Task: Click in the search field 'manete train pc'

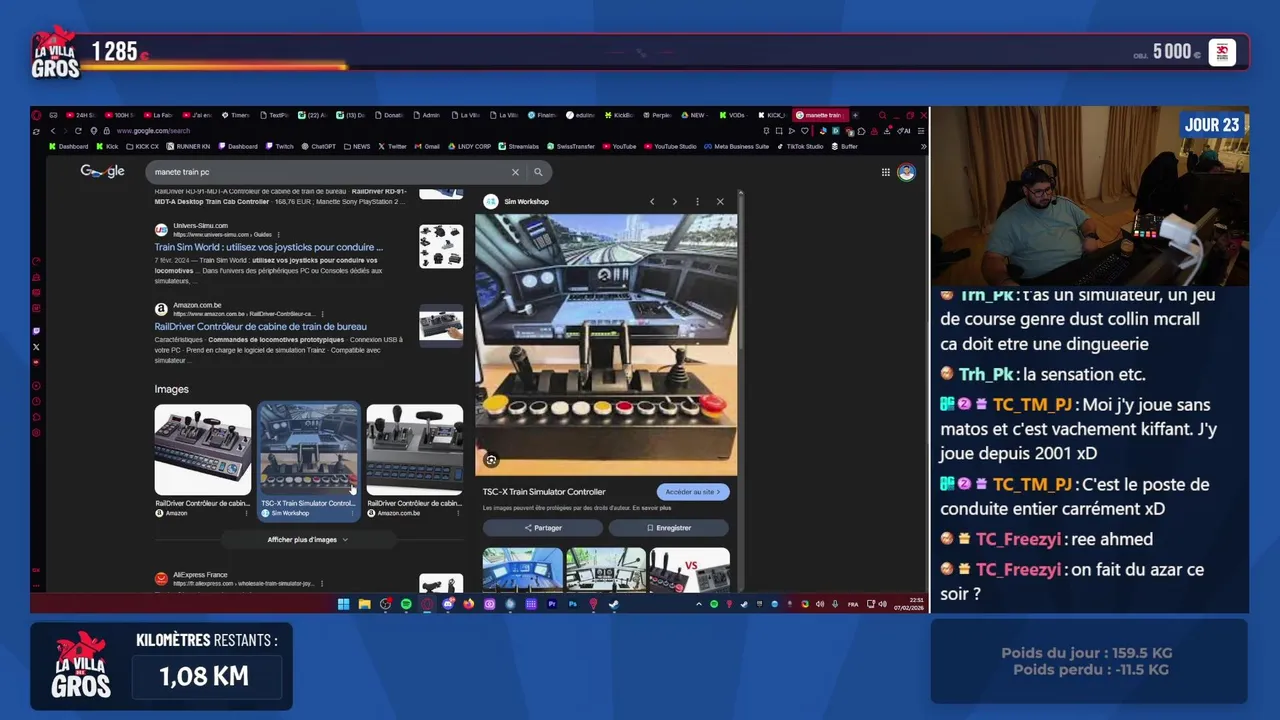Action: 330,172
